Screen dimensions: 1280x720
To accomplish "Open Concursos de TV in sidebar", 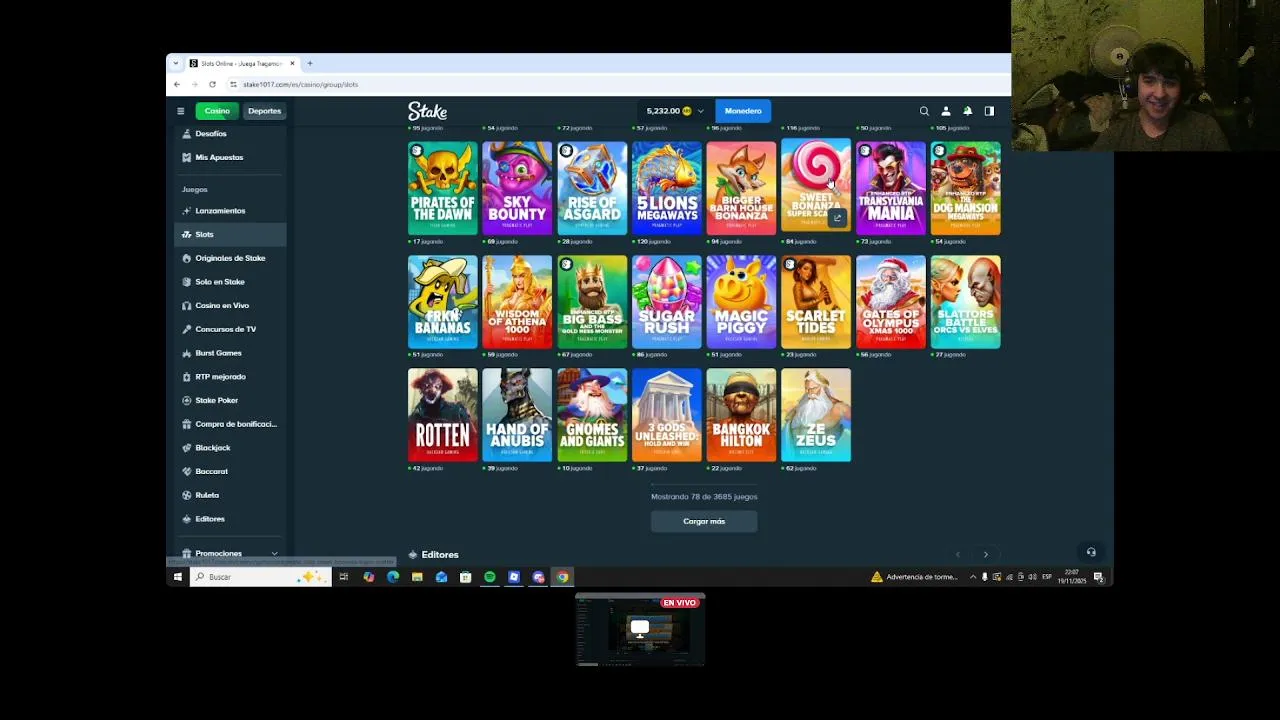I will click(x=231, y=329).
